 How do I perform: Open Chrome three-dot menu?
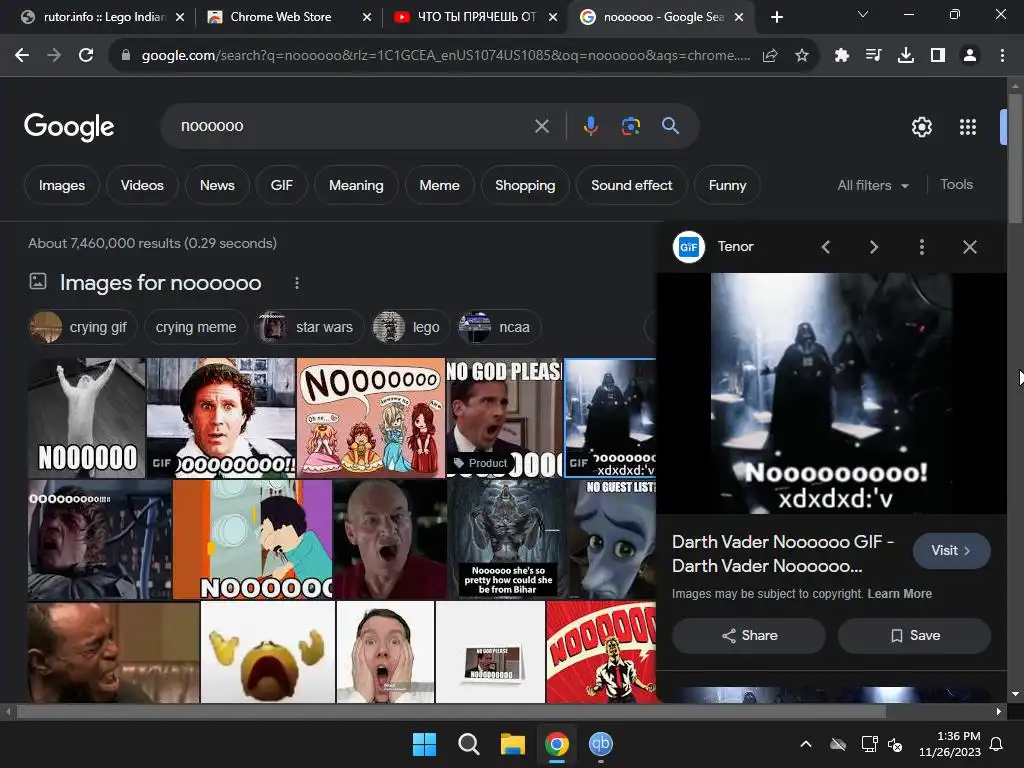pos(1002,56)
